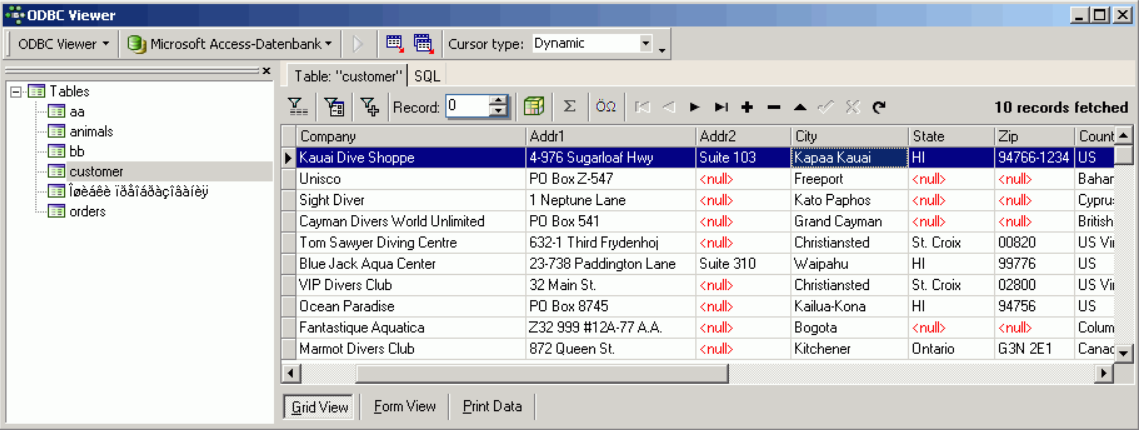Insert record with the plus icon
Image resolution: width=1140 pixels, height=431 pixels.
[747, 107]
